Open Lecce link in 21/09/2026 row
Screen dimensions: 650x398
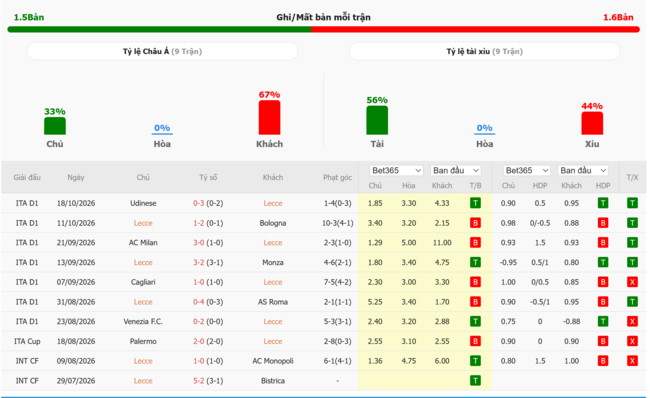pyautogui.click(x=273, y=243)
